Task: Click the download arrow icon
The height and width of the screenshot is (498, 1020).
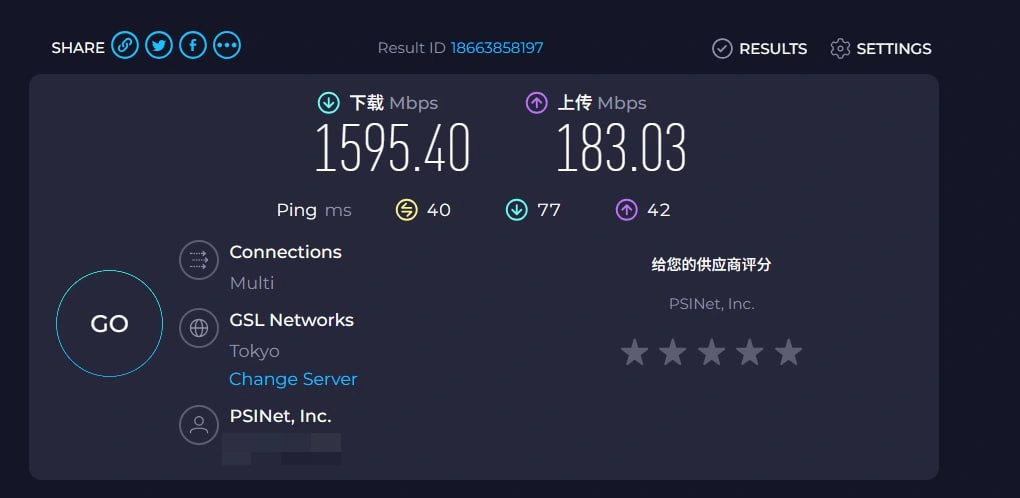Action: [x=329, y=103]
